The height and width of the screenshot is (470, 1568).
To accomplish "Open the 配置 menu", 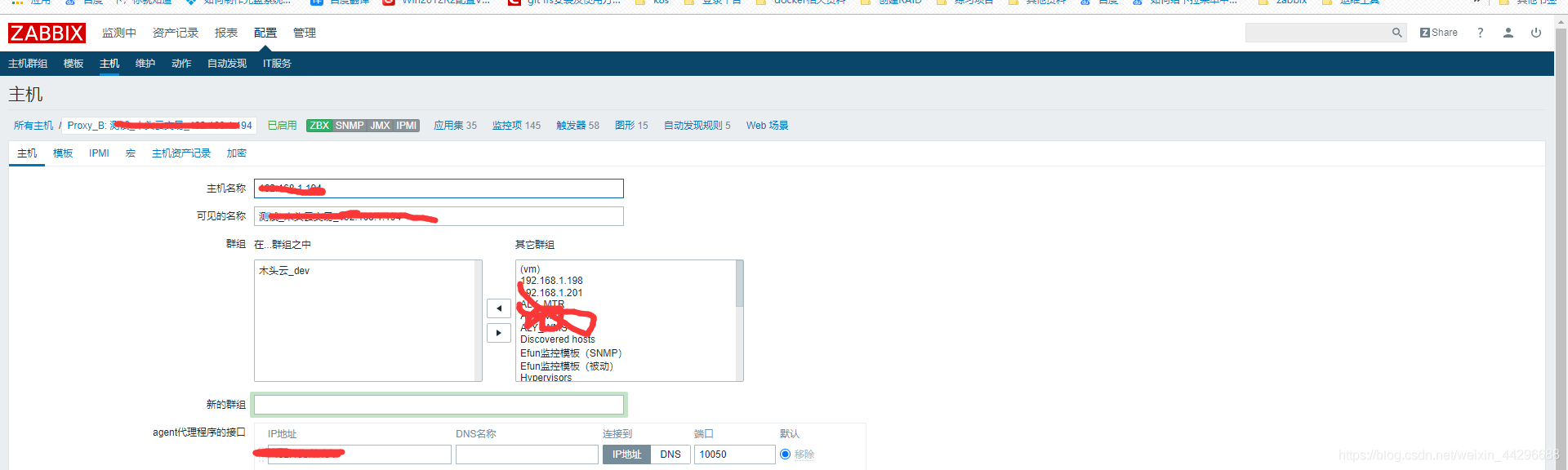I will point(265,33).
